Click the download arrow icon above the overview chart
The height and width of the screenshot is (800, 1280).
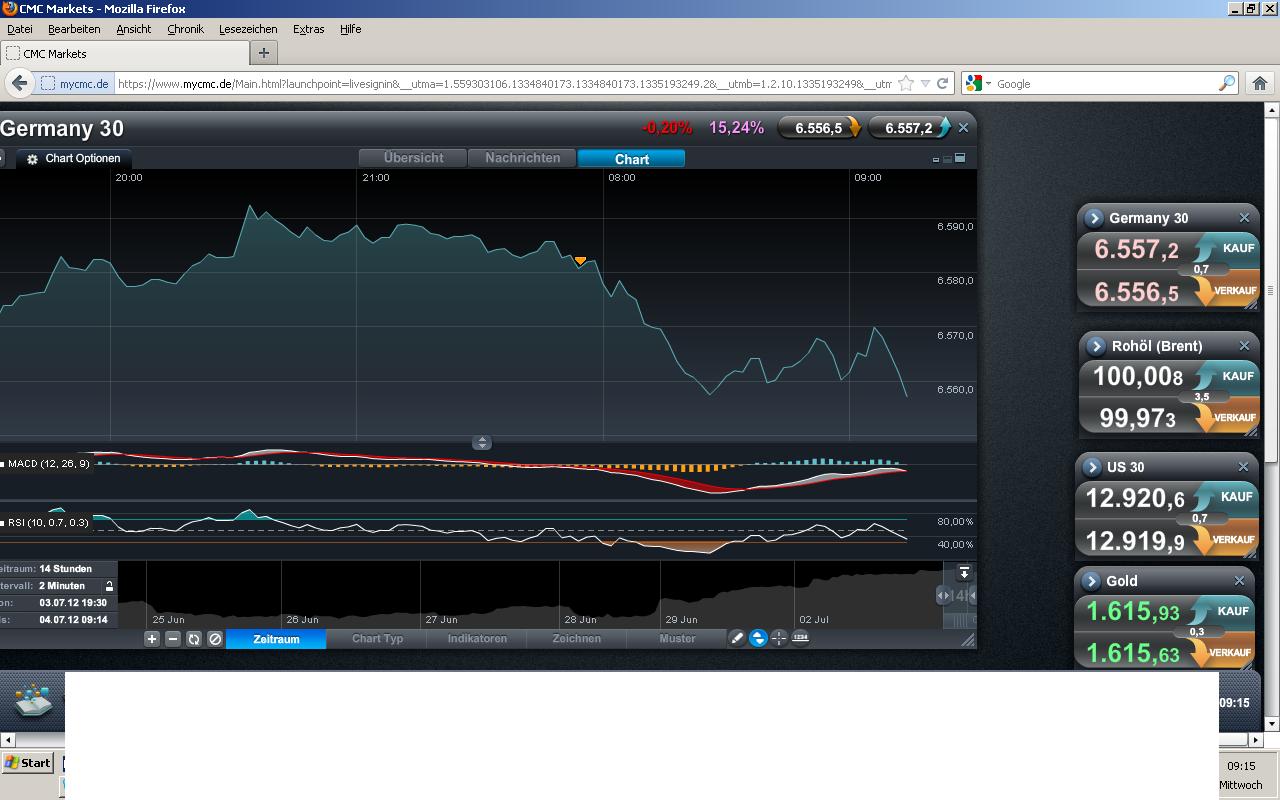click(x=964, y=573)
